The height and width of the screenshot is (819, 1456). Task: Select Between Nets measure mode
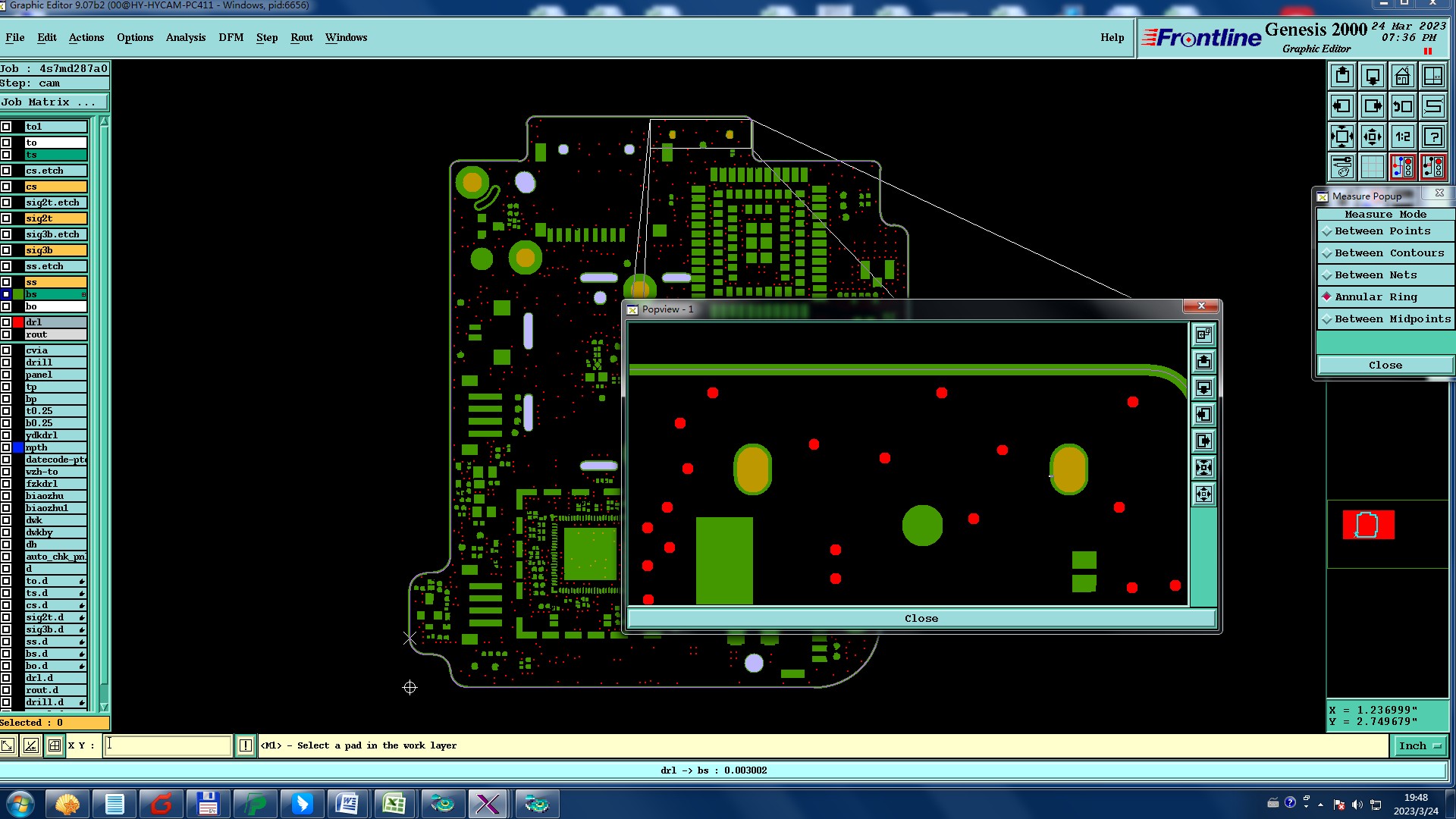(x=1375, y=275)
